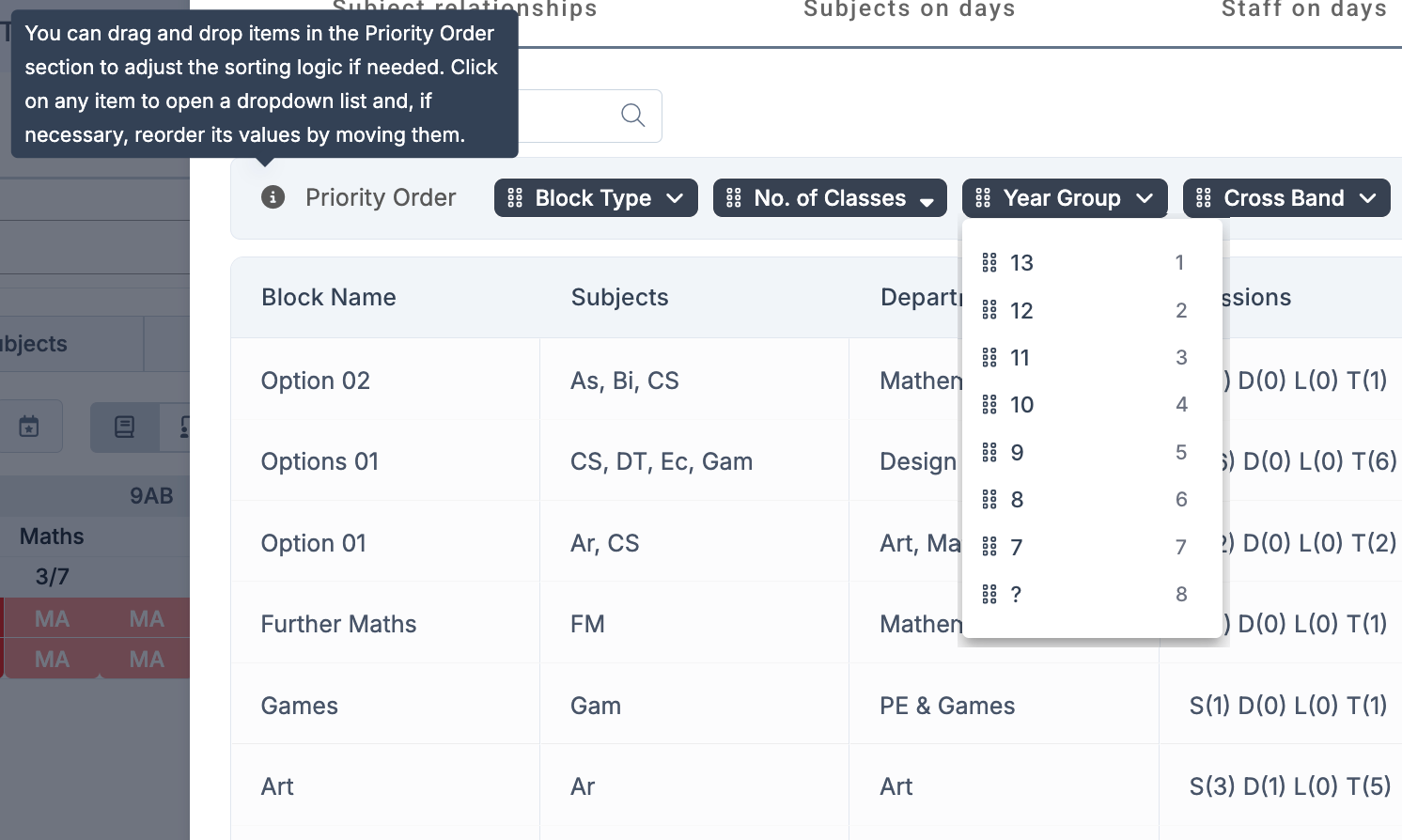The image size is (1402, 840).
Task: Collapse the Year Group dropdown
Action: coord(1144,198)
